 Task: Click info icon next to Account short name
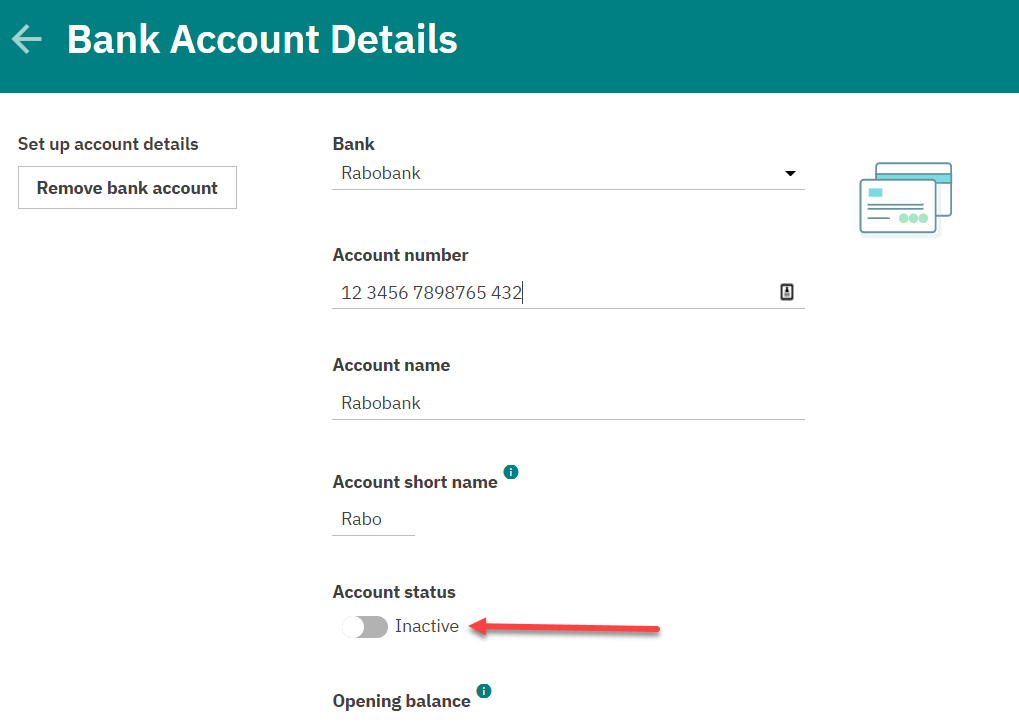[511, 472]
